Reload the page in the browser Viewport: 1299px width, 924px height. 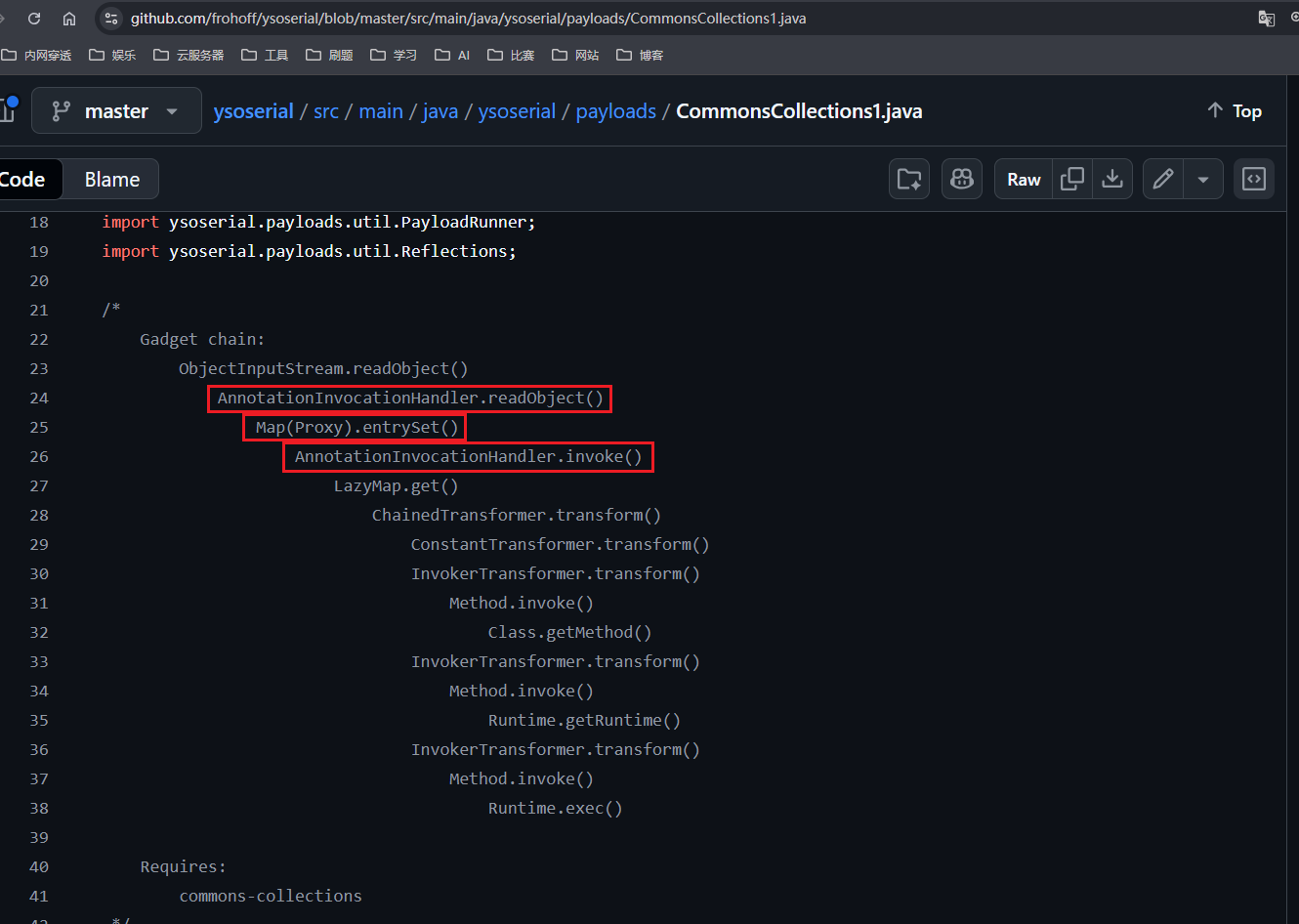tap(34, 19)
